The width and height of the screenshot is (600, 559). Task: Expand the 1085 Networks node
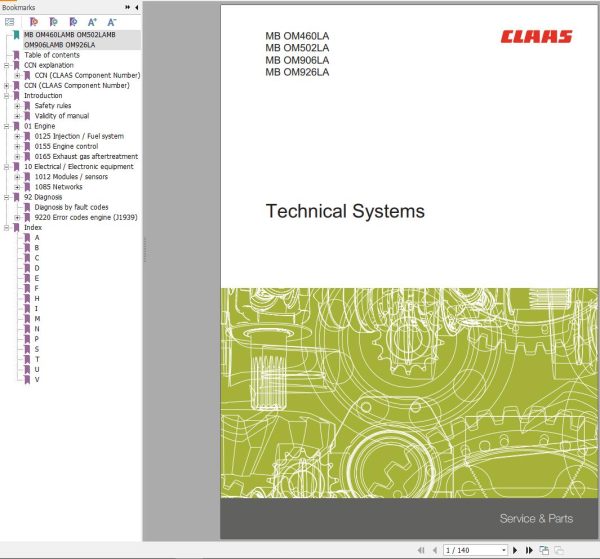[x=17, y=187]
